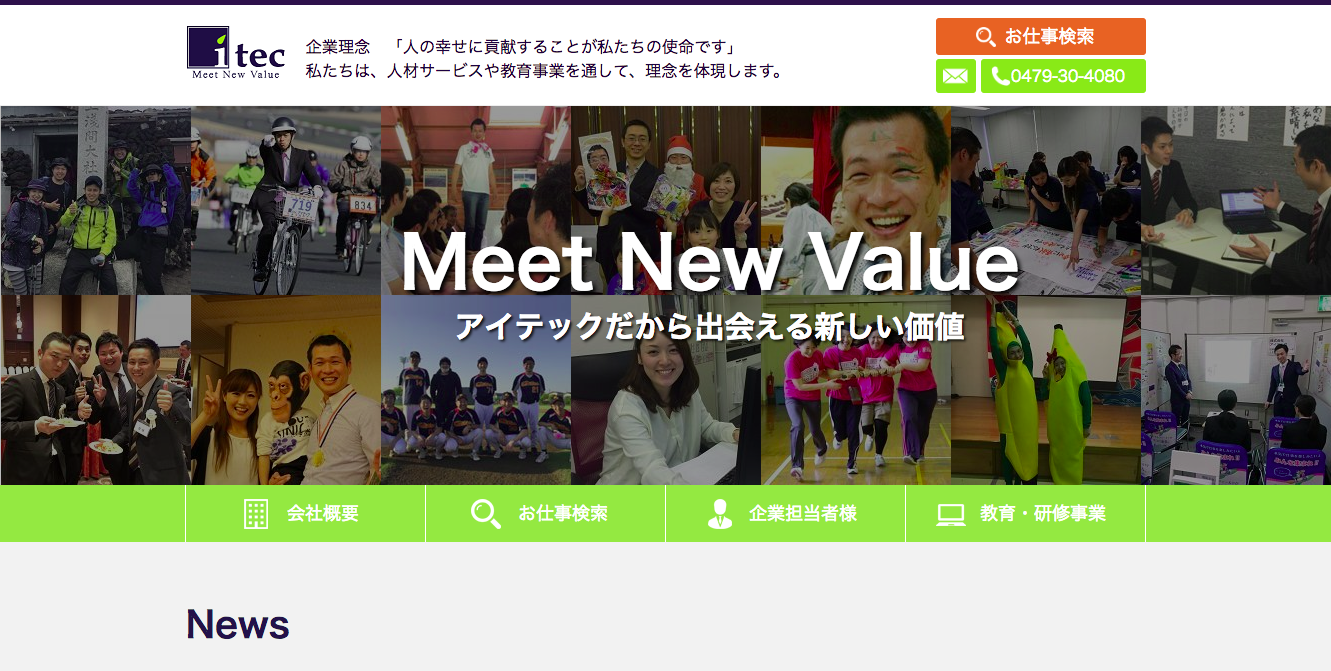Click the 0479-30-4080 phone button
The image size is (1331, 671).
1063,76
